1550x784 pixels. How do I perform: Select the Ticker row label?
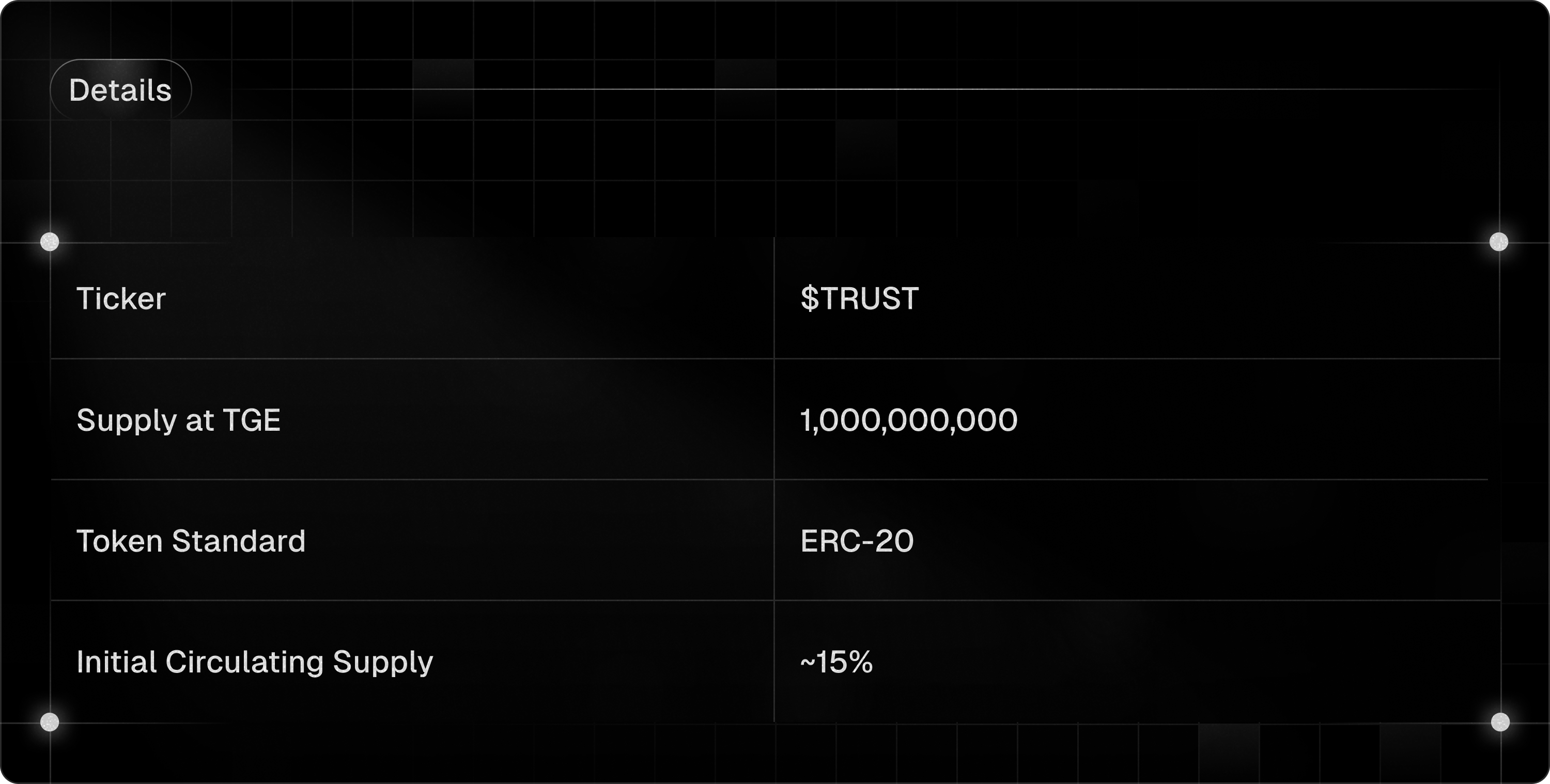tap(121, 299)
